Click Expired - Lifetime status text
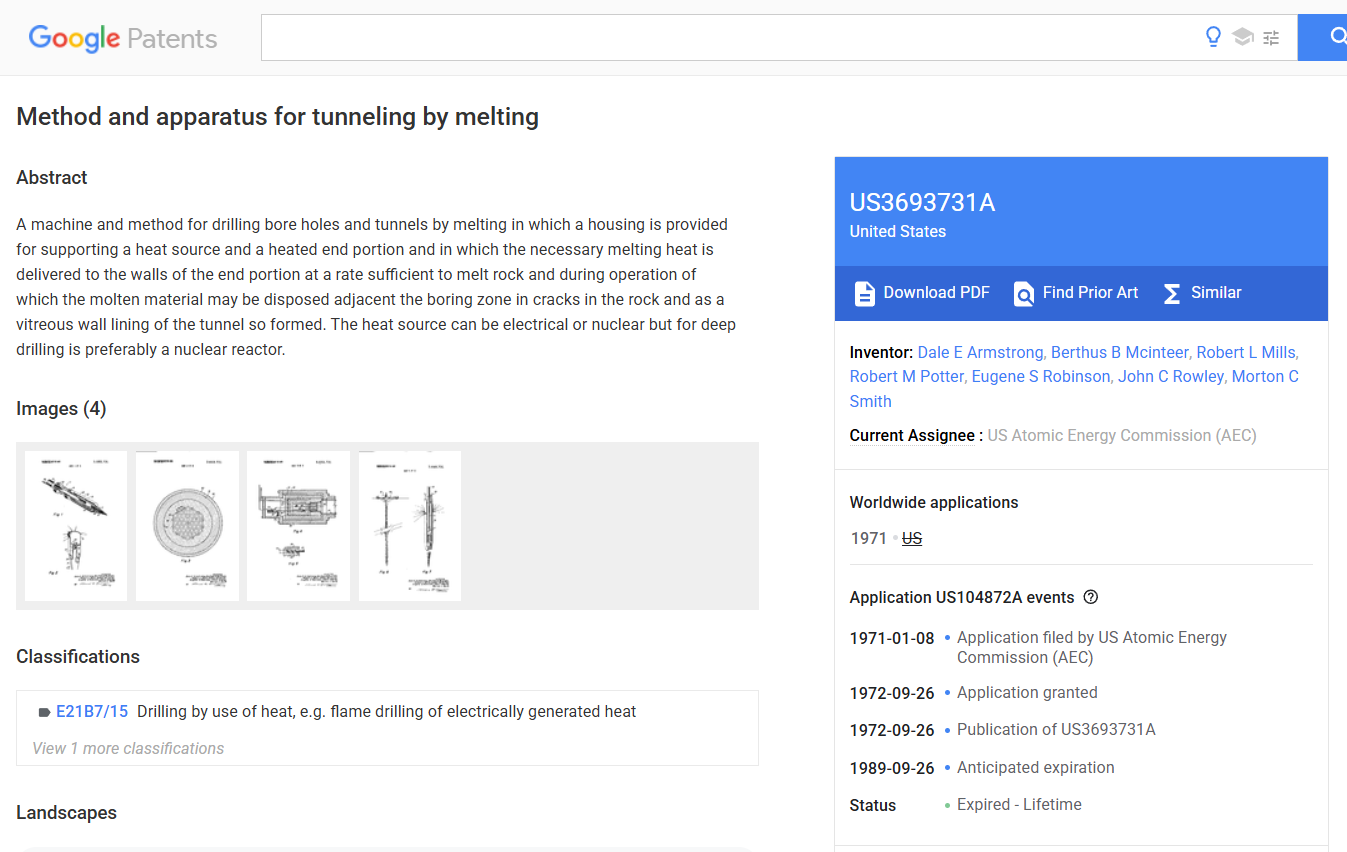 pyautogui.click(x=1019, y=804)
